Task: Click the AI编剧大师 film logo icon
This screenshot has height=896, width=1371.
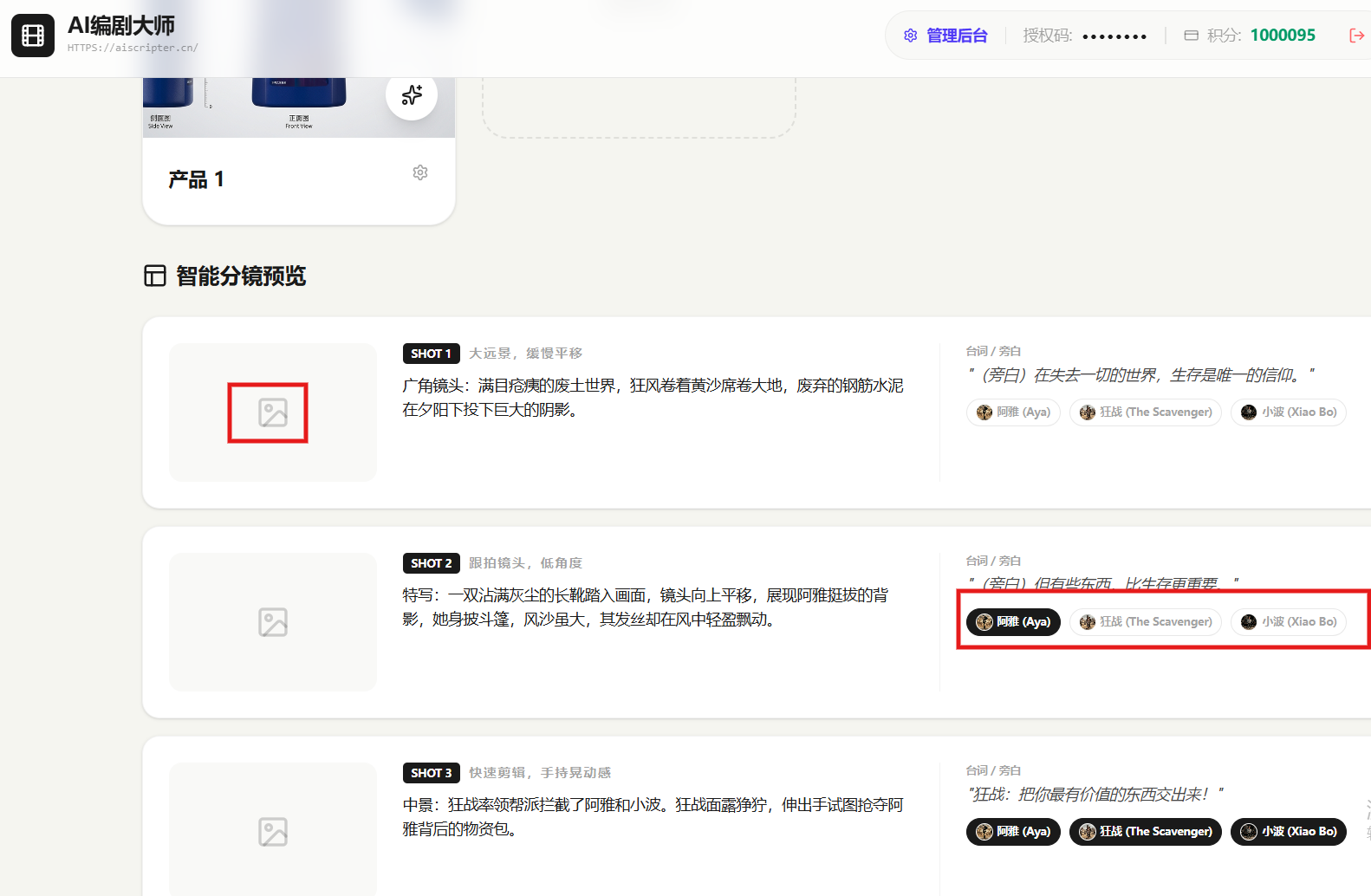Action: click(33, 36)
